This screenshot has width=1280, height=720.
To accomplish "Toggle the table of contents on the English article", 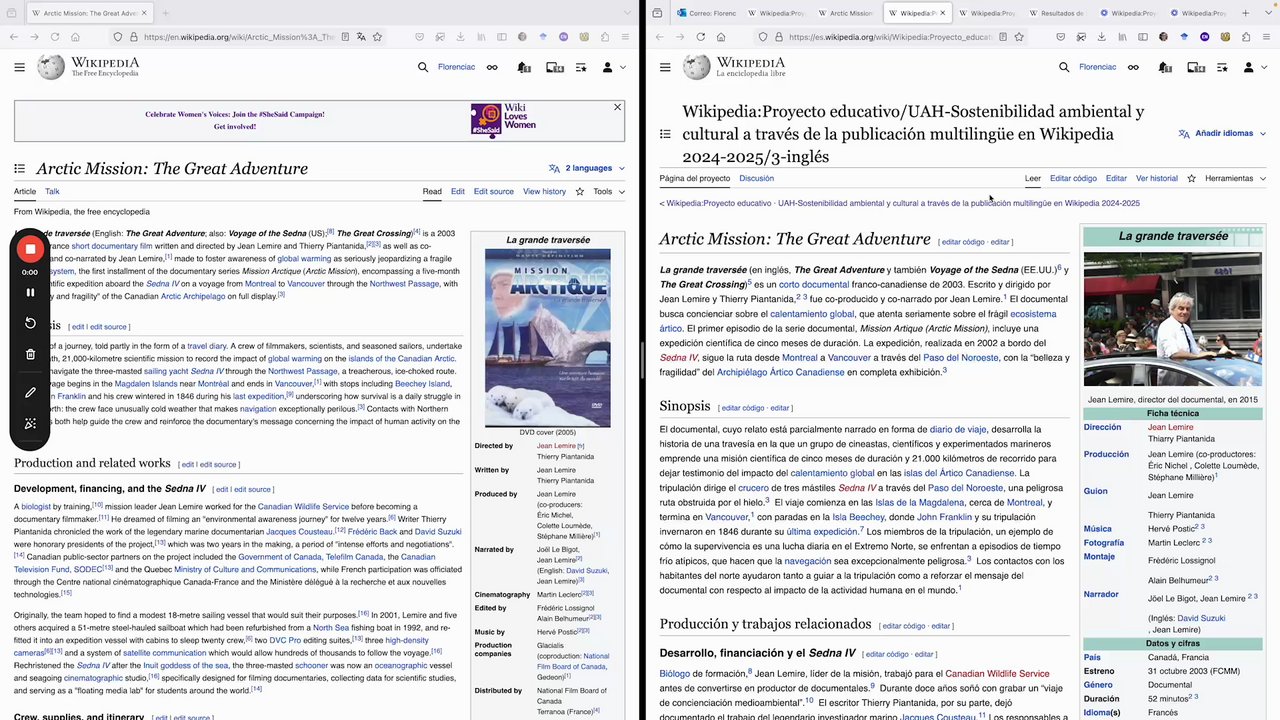I will tap(19, 168).
